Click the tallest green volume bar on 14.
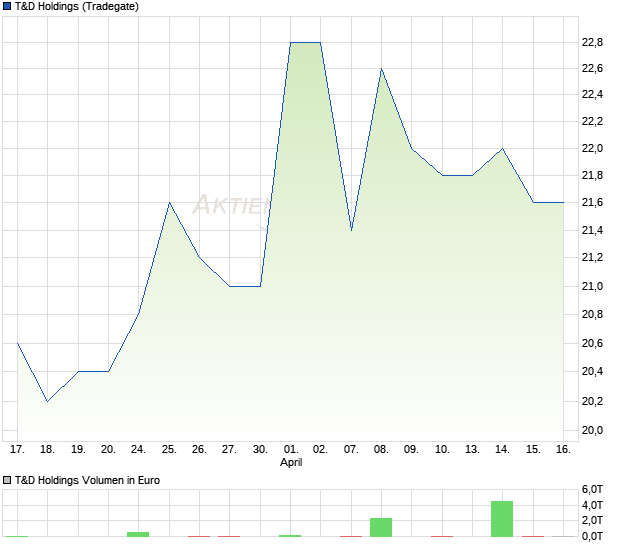Screen dimensions: 620x546 [502, 519]
